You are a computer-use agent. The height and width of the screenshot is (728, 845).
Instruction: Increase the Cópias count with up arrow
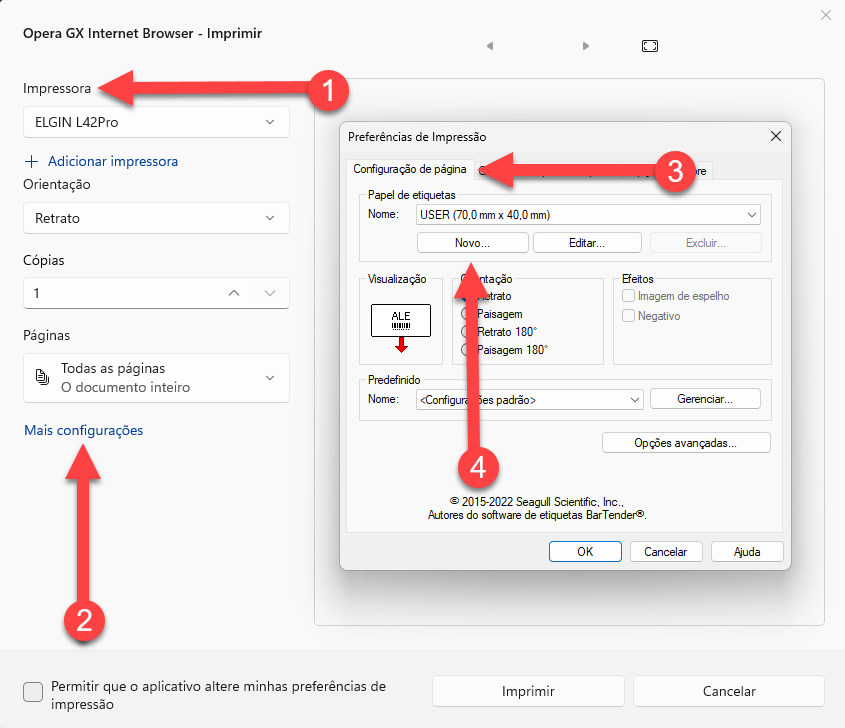(234, 293)
